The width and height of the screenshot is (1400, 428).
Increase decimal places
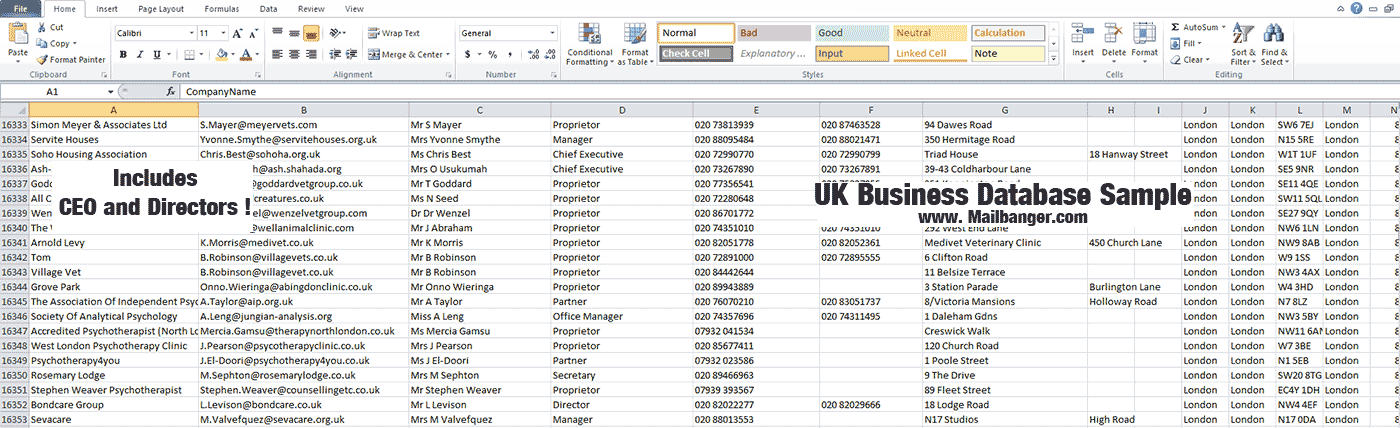pos(531,54)
